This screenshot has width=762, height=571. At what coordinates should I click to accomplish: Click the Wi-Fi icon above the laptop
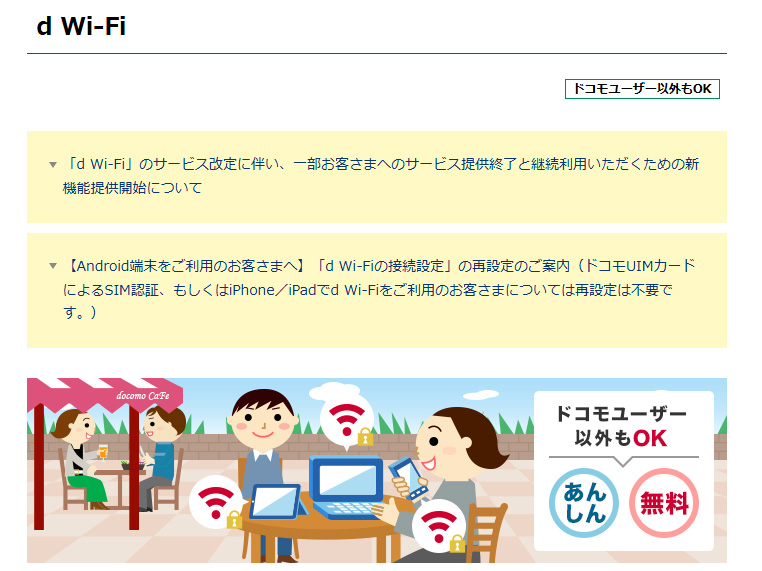tap(346, 419)
